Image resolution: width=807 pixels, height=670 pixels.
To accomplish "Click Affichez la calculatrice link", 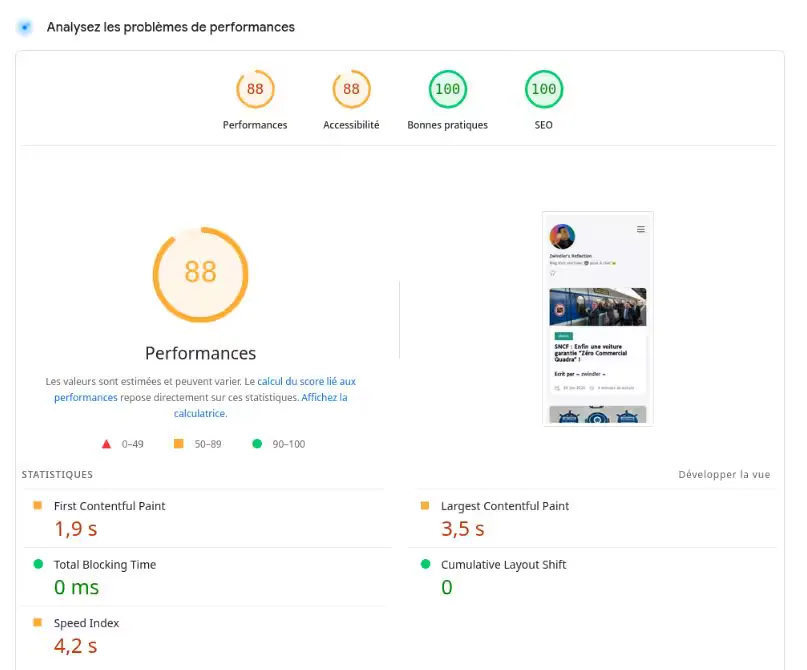I will 323,397.
